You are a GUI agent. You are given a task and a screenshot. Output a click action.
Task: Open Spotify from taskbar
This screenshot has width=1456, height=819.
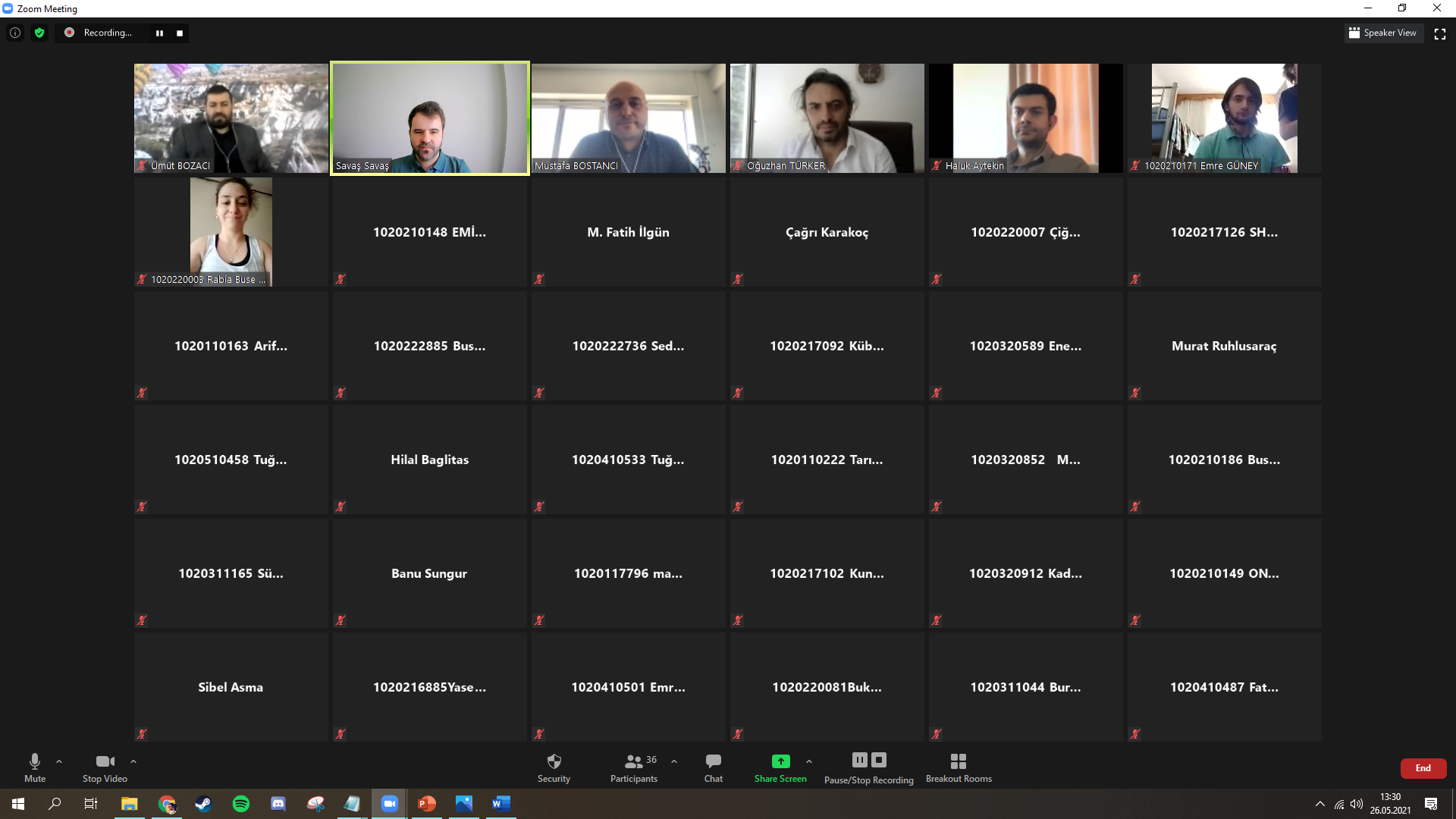[x=241, y=804]
